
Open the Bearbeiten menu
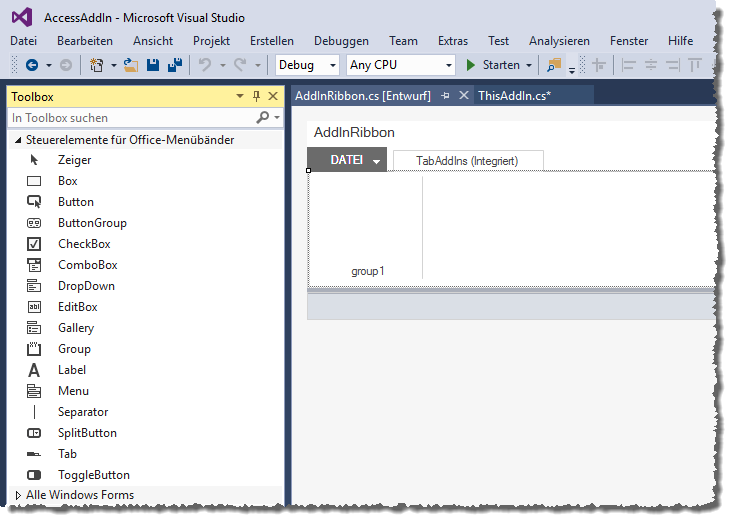[85, 41]
